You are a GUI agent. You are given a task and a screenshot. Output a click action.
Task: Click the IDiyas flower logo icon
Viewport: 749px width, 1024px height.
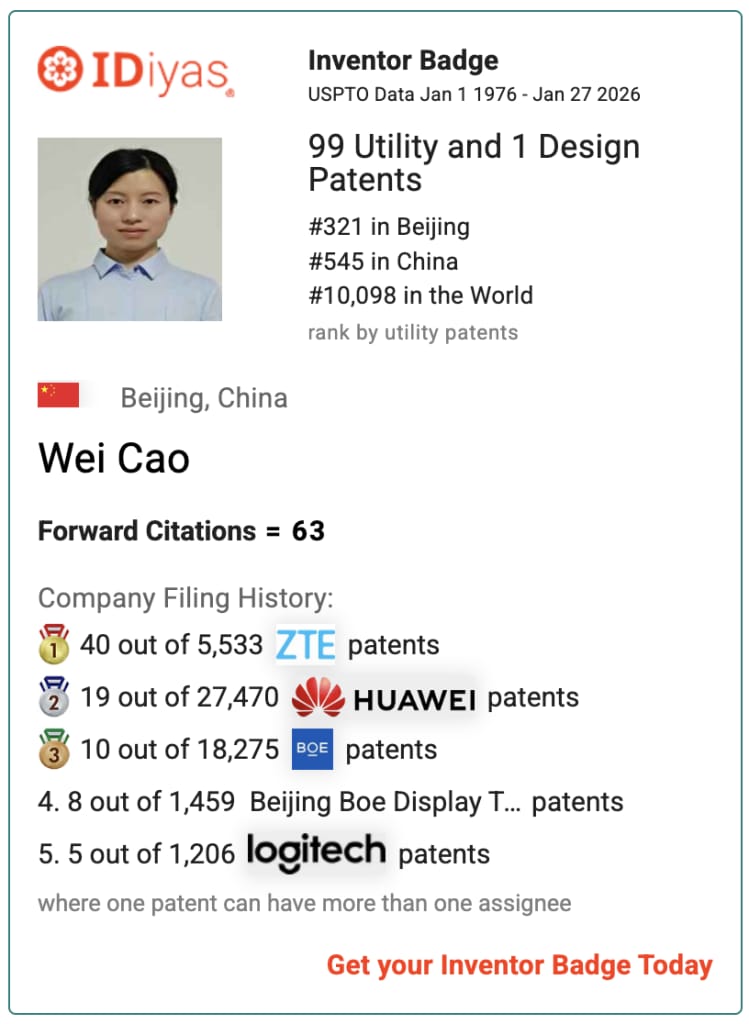click(x=60, y=69)
